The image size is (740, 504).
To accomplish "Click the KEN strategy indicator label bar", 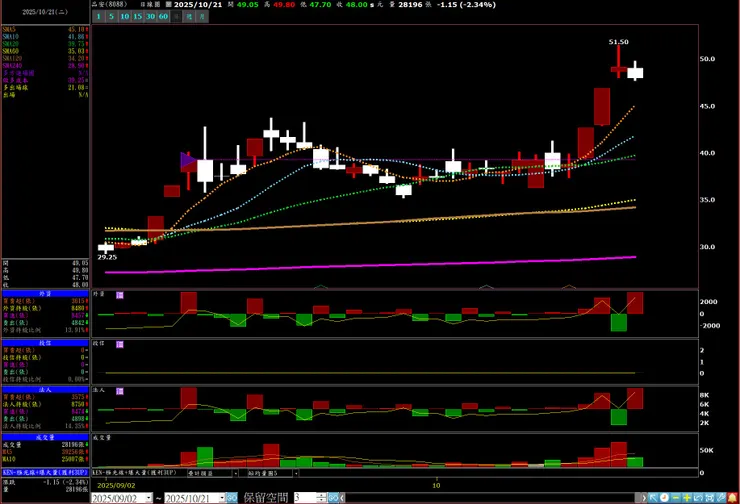I will pos(45,472).
